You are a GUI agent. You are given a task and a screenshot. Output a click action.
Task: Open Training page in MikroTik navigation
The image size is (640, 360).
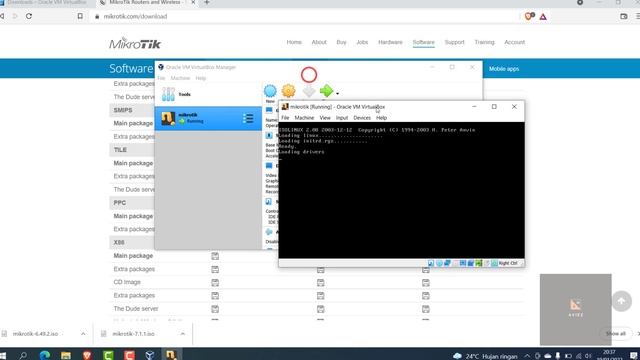click(484, 42)
